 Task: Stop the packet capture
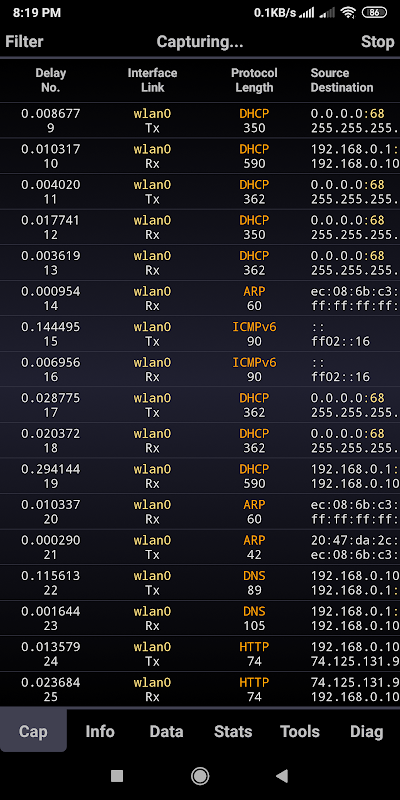tap(378, 42)
